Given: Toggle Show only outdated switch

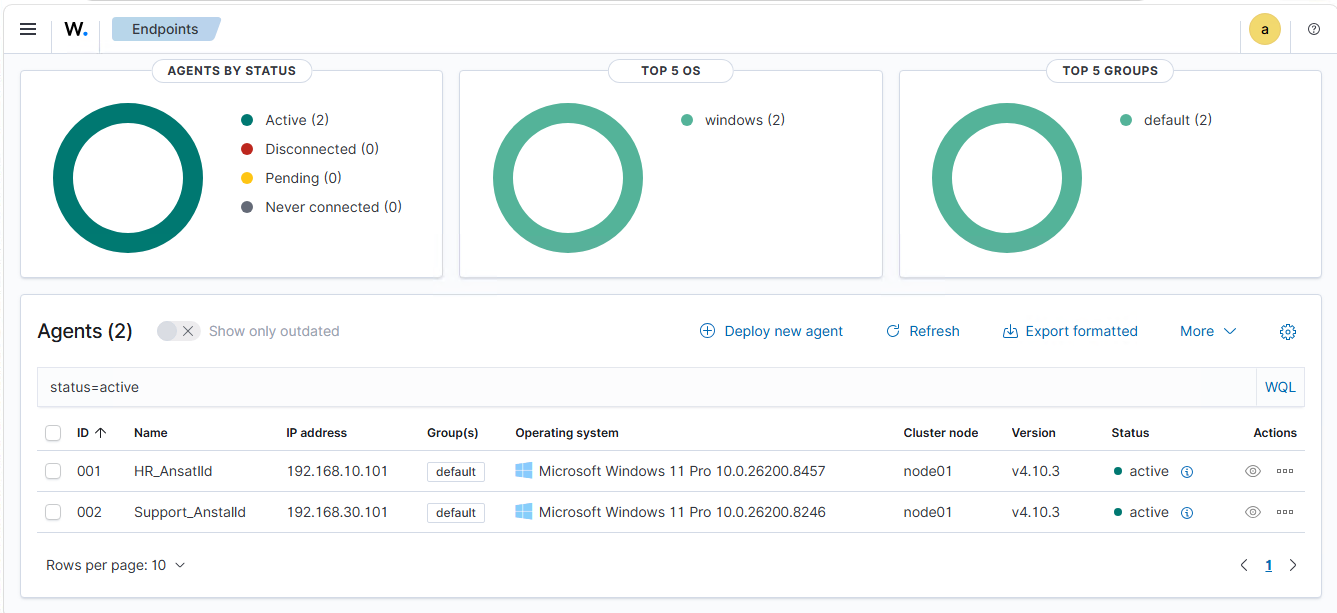Looking at the screenshot, I should 178,331.
